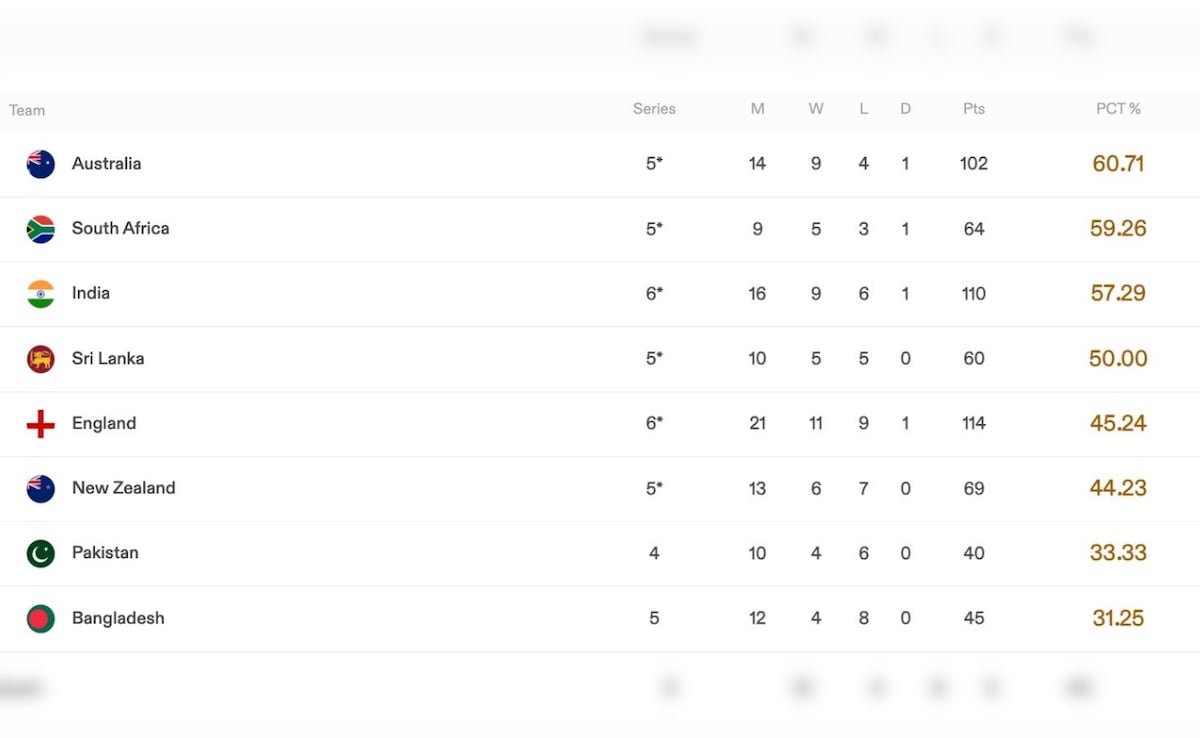Click the Sri Lanka flag icon

point(41,359)
